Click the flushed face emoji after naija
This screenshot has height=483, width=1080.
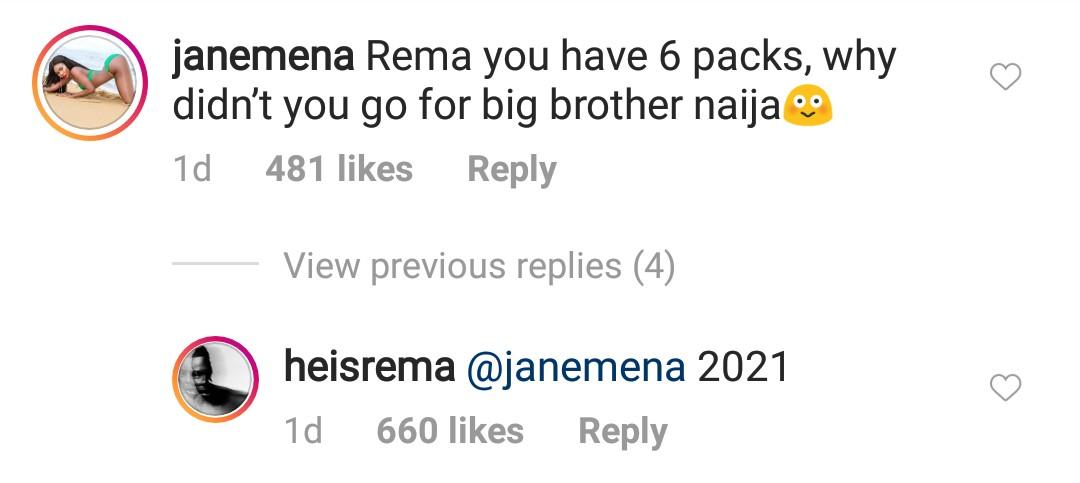click(x=808, y=108)
